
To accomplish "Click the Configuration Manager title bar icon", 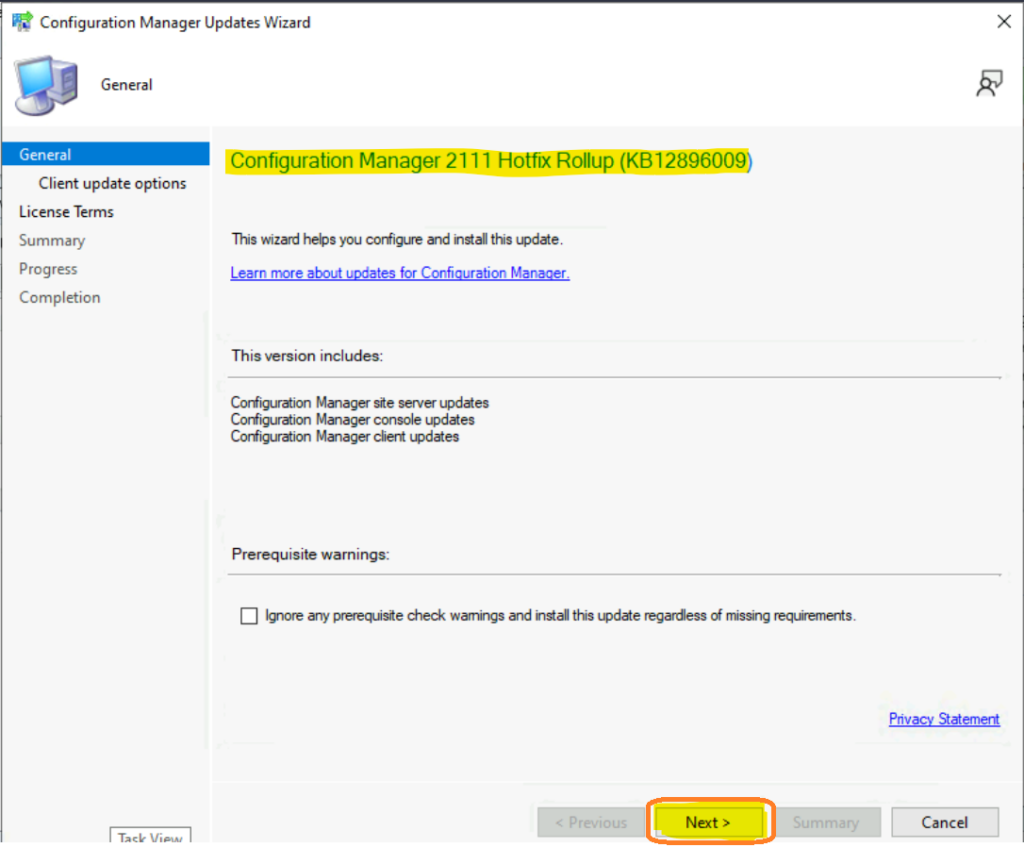I will [x=22, y=22].
